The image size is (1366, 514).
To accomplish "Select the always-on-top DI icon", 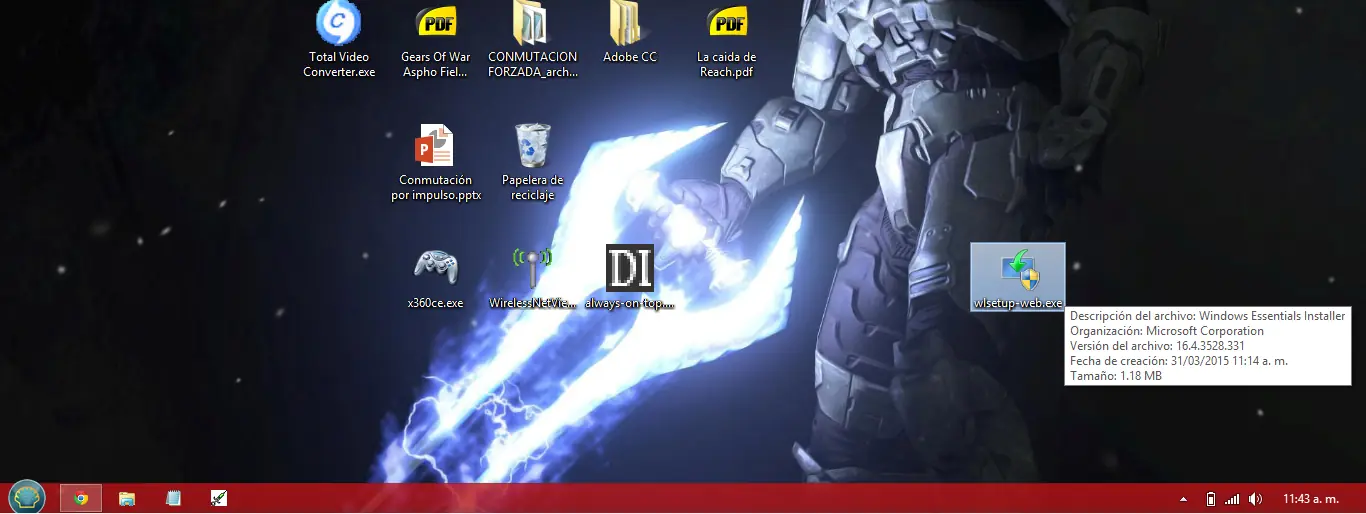I will coord(630,268).
